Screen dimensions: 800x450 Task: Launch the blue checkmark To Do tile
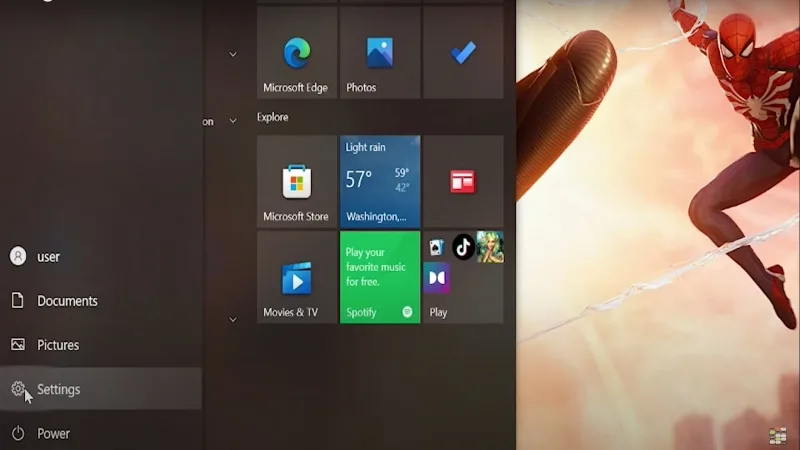pyautogui.click(x=463, y=53)
